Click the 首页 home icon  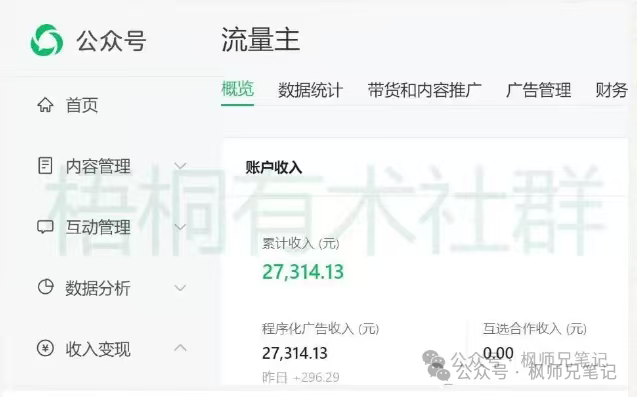[45, 105]
